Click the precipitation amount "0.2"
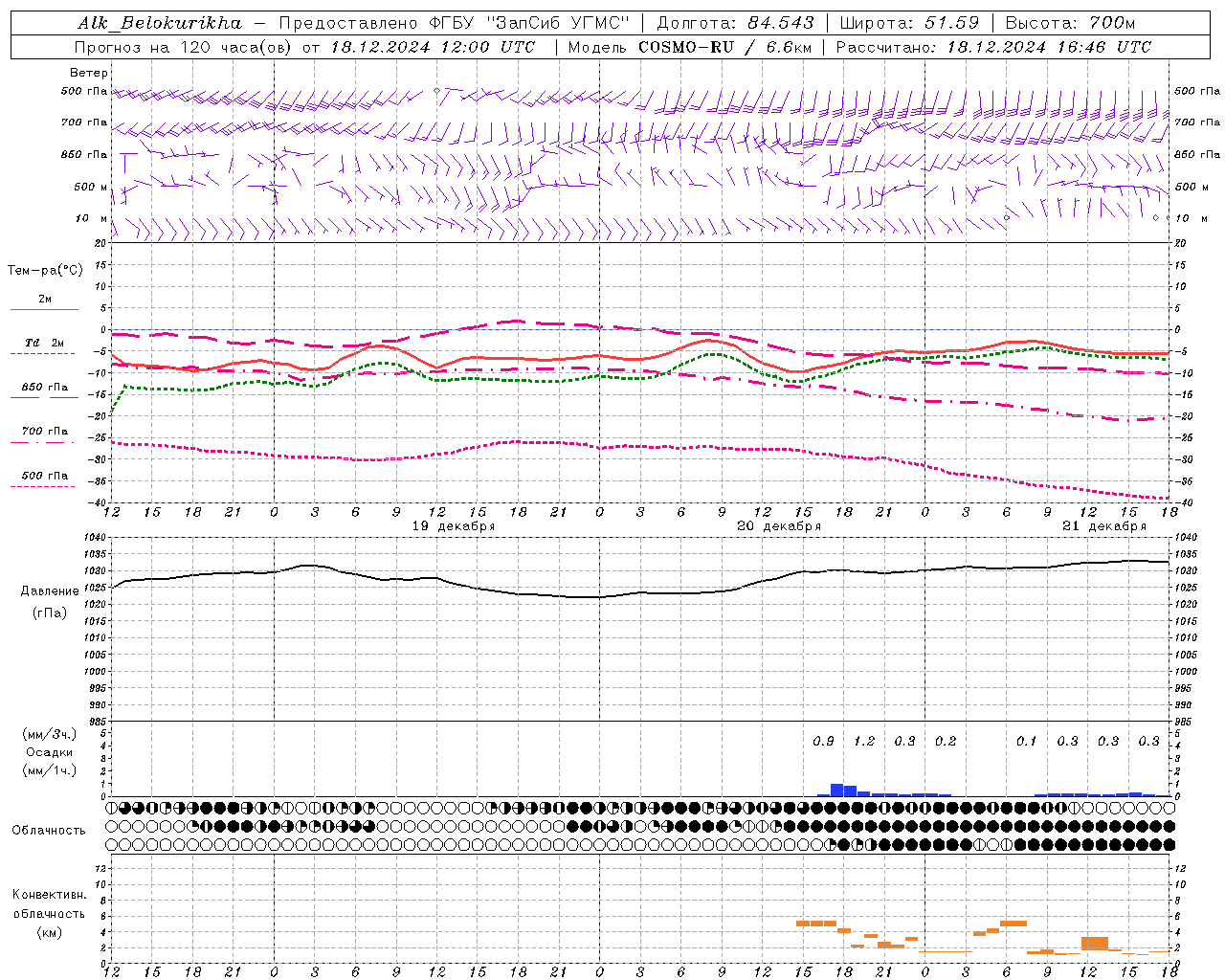The height and width of the screenshot is (980, 1225). 946,742
